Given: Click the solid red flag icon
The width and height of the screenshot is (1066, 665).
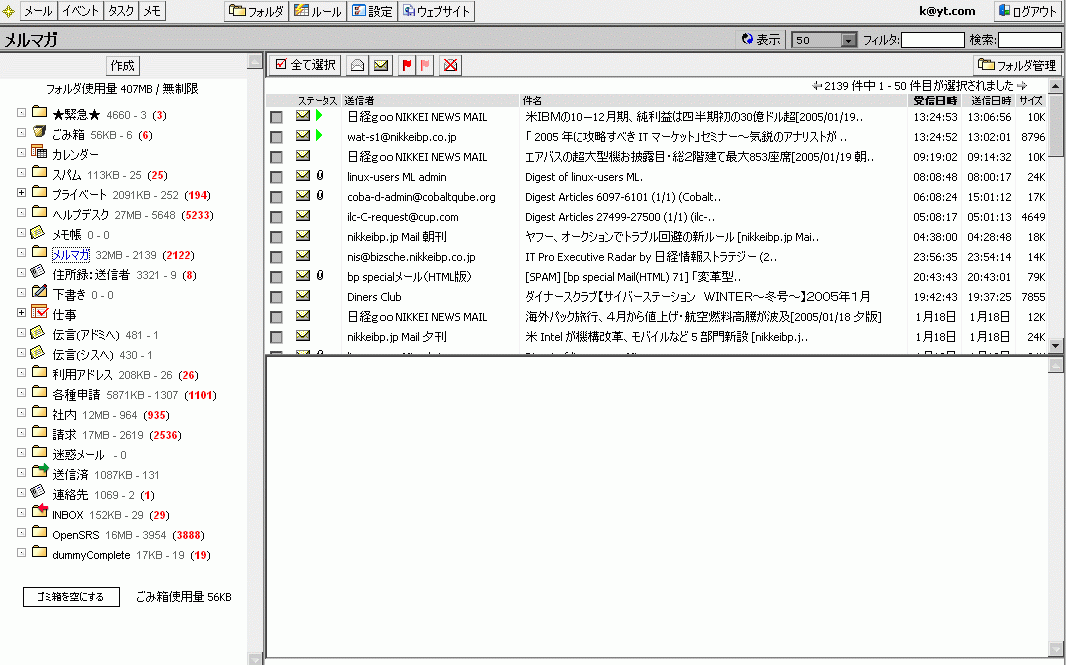Looking at the screenshot, I should click(x=407, y=66).
